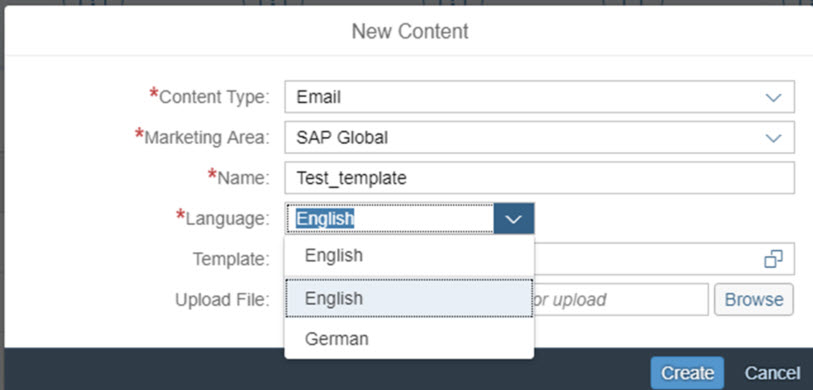Choose German from the language list
The height and width of the screenshot is (390, 813).
(409, 339)
